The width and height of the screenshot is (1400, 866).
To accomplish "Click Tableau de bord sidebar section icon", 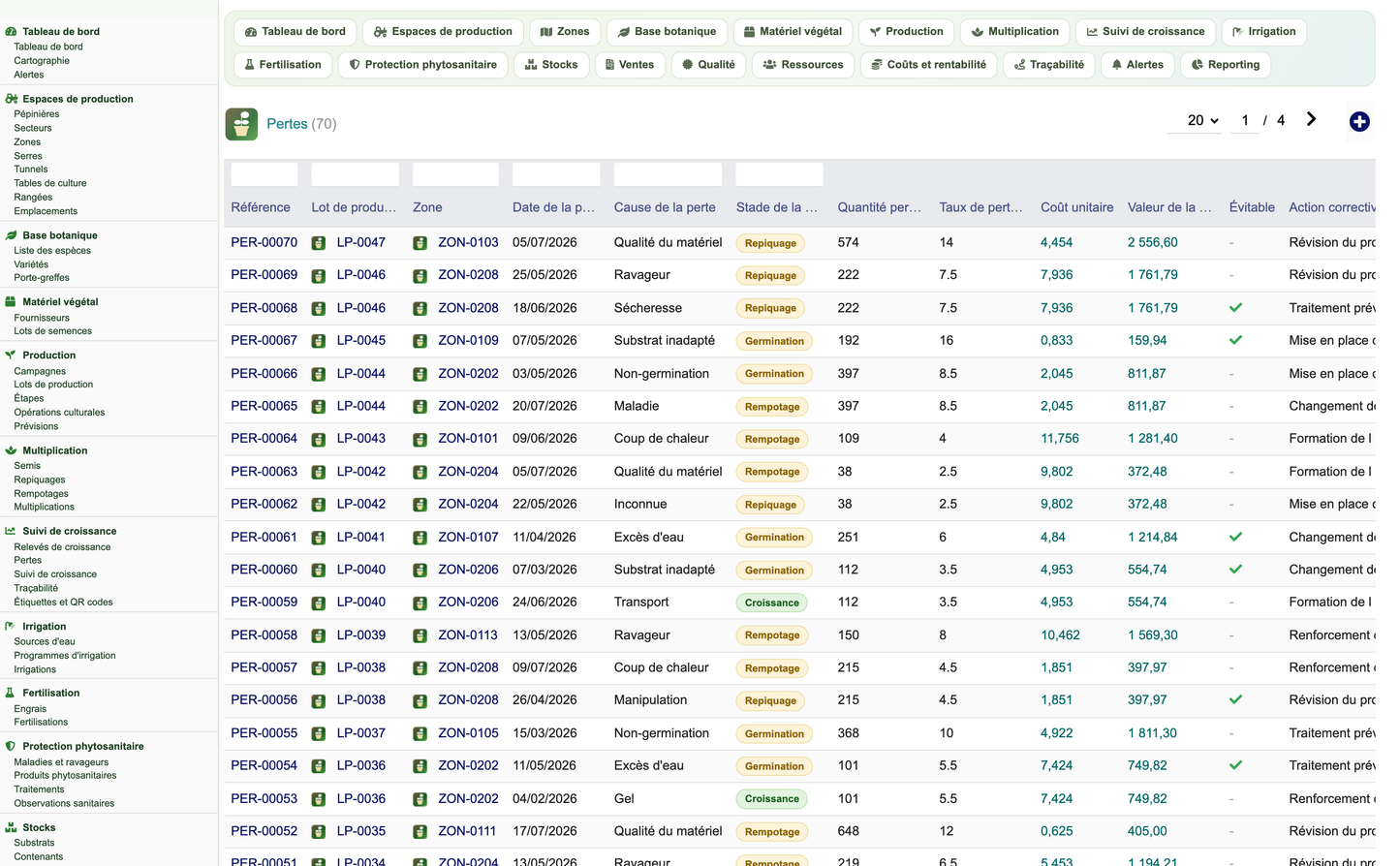I will click(11, 32).
